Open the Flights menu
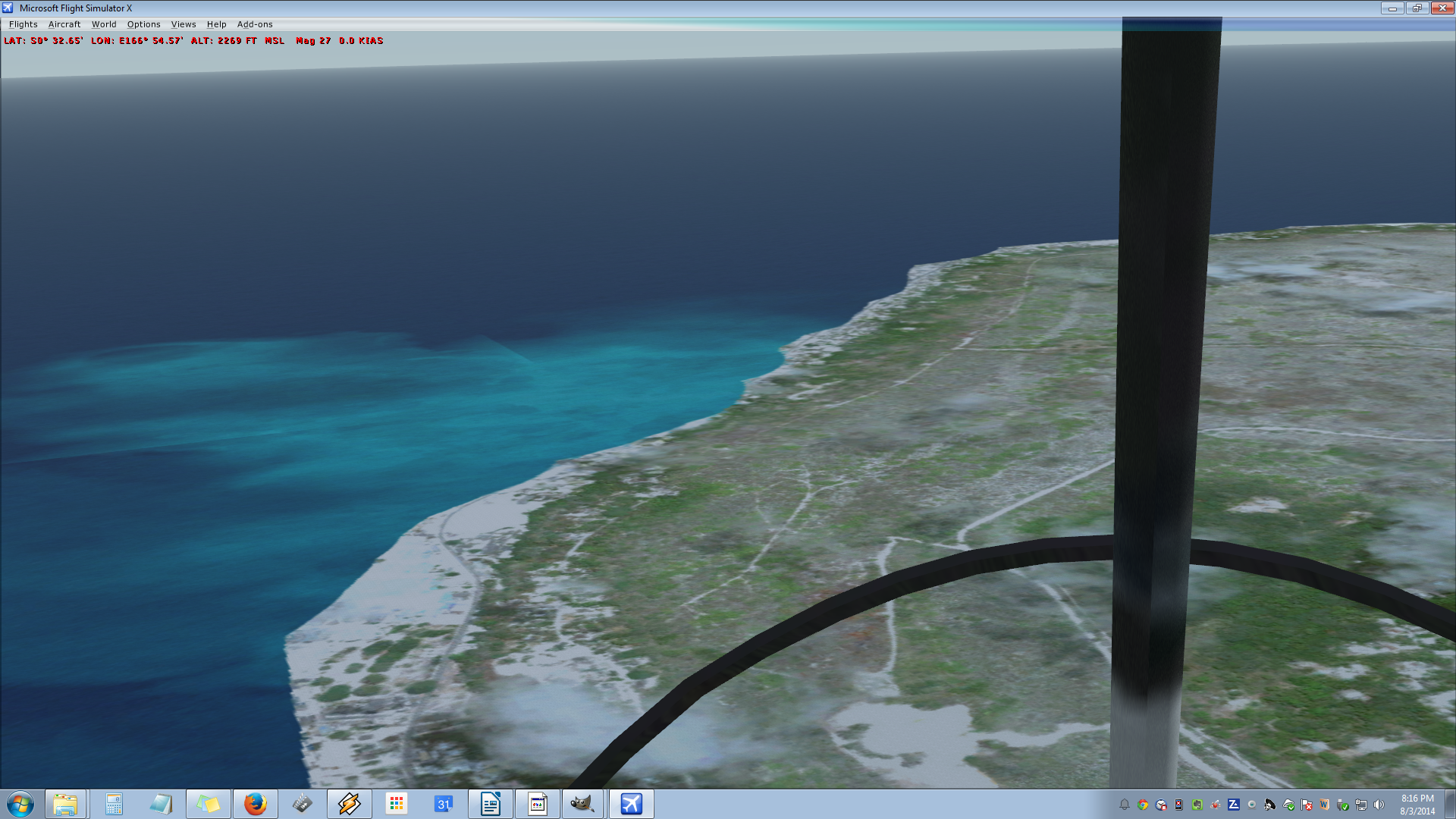The height and width of the screenshot is (819, 1456). click(x=23, y=24)
